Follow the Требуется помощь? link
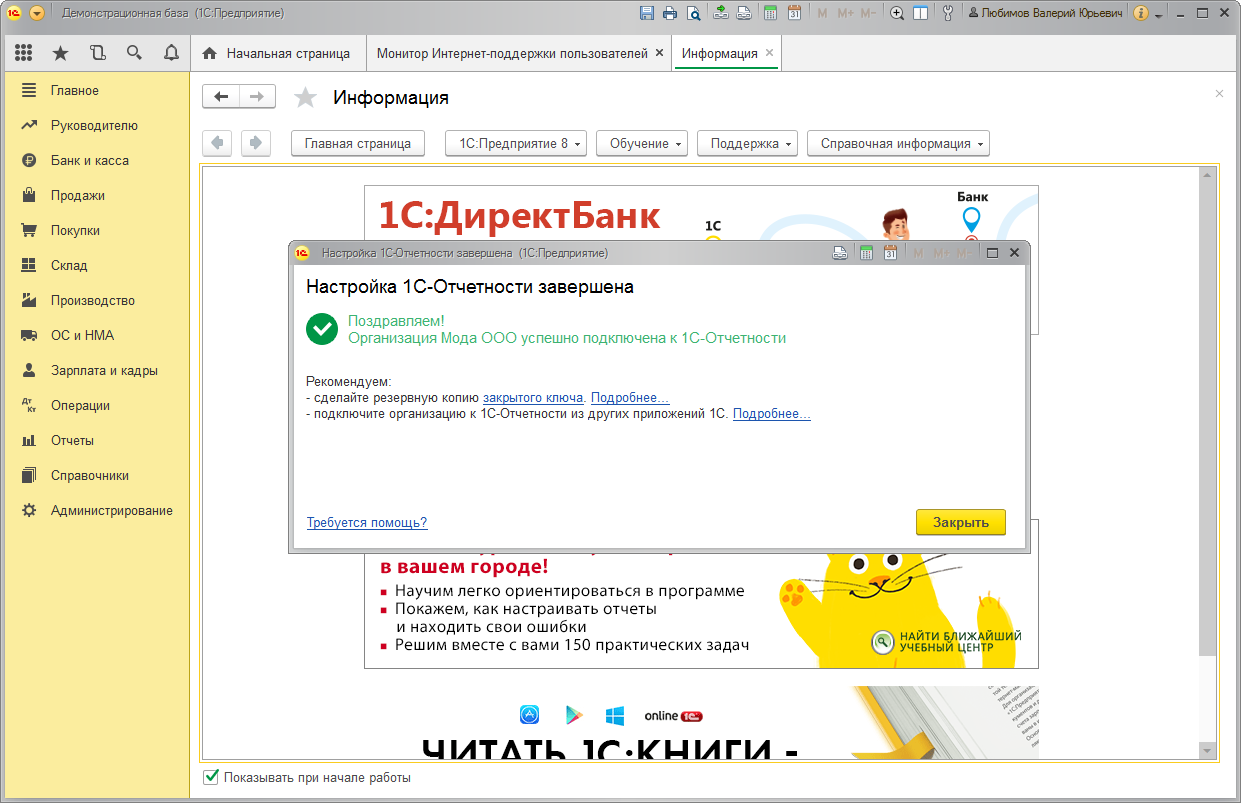This screenshot has height=803, width=1241. (367, 523)
